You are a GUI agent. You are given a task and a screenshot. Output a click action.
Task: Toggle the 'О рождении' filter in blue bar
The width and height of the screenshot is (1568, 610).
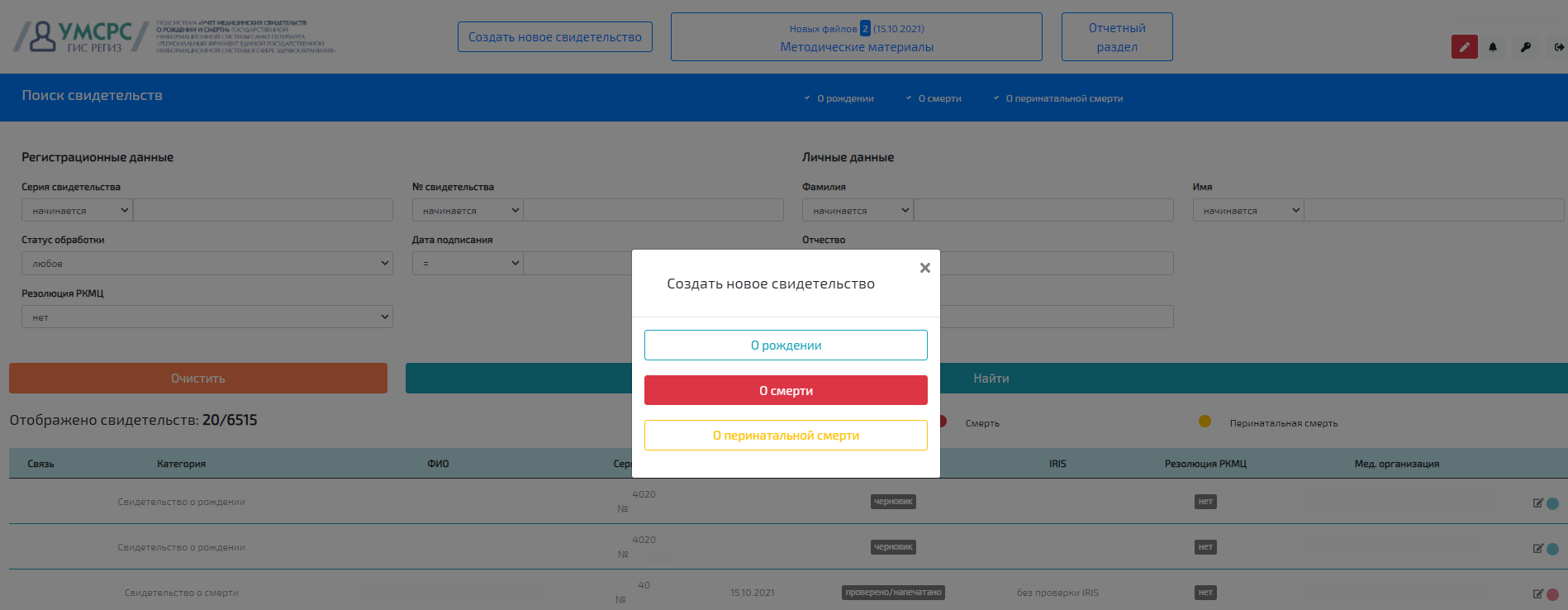[839, 98]
